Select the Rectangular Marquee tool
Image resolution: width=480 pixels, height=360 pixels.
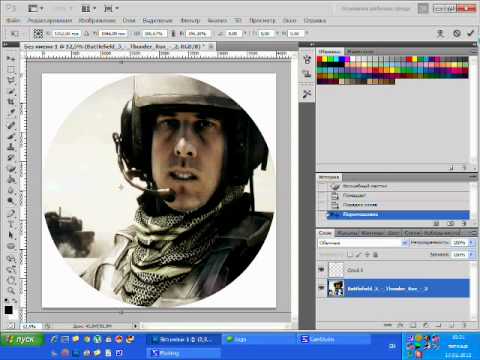(x=11, y=70)
